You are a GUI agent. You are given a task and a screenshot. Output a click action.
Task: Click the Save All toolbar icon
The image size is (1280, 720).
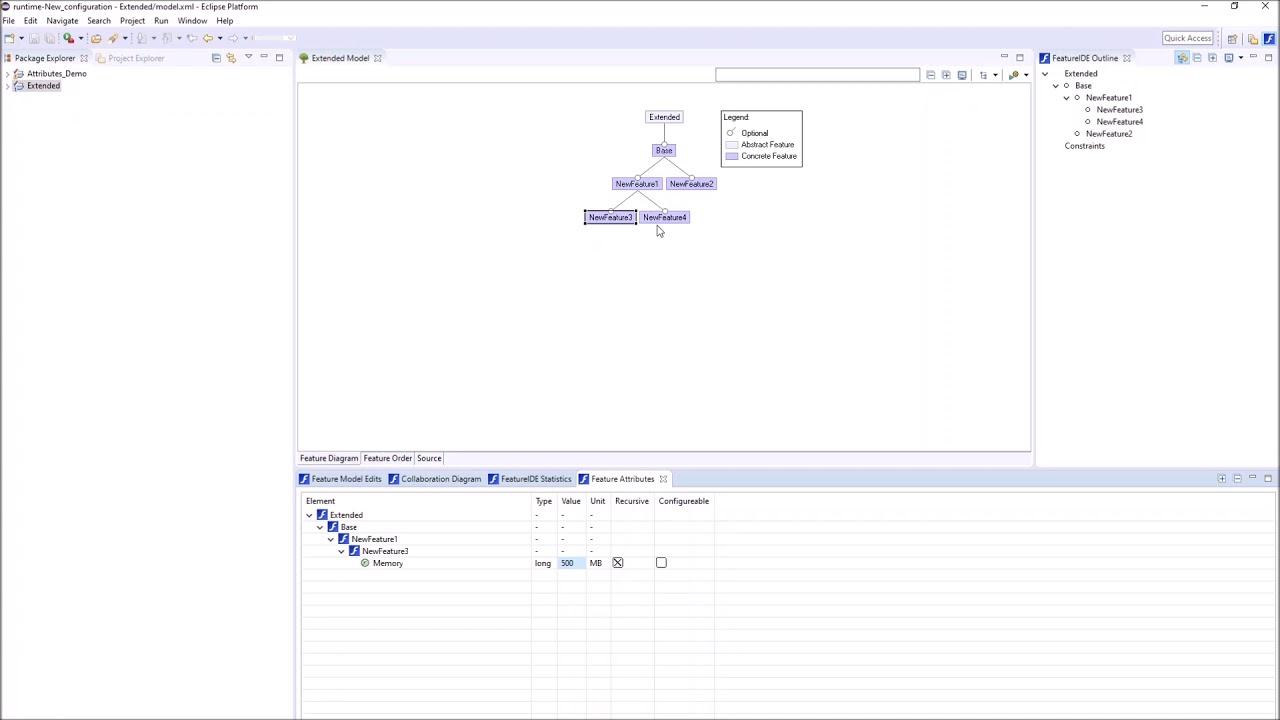50,38
